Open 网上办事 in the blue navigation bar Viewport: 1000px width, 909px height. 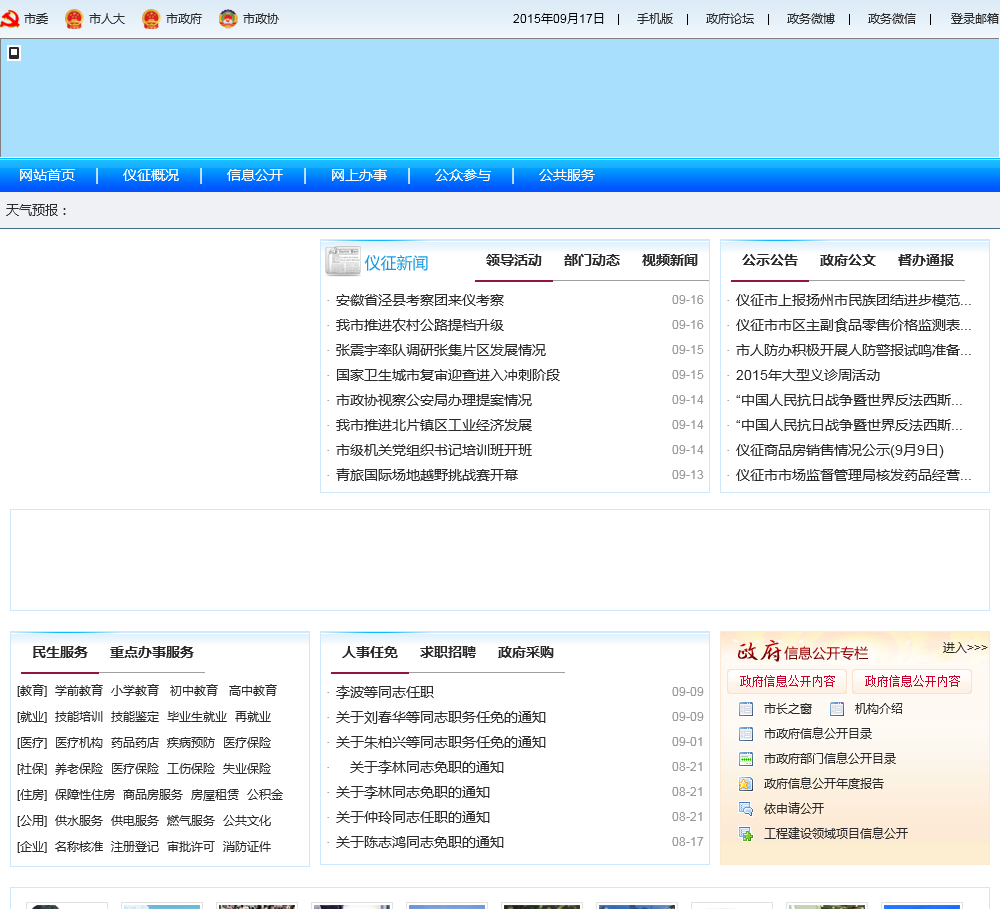(x=359, y=175)
